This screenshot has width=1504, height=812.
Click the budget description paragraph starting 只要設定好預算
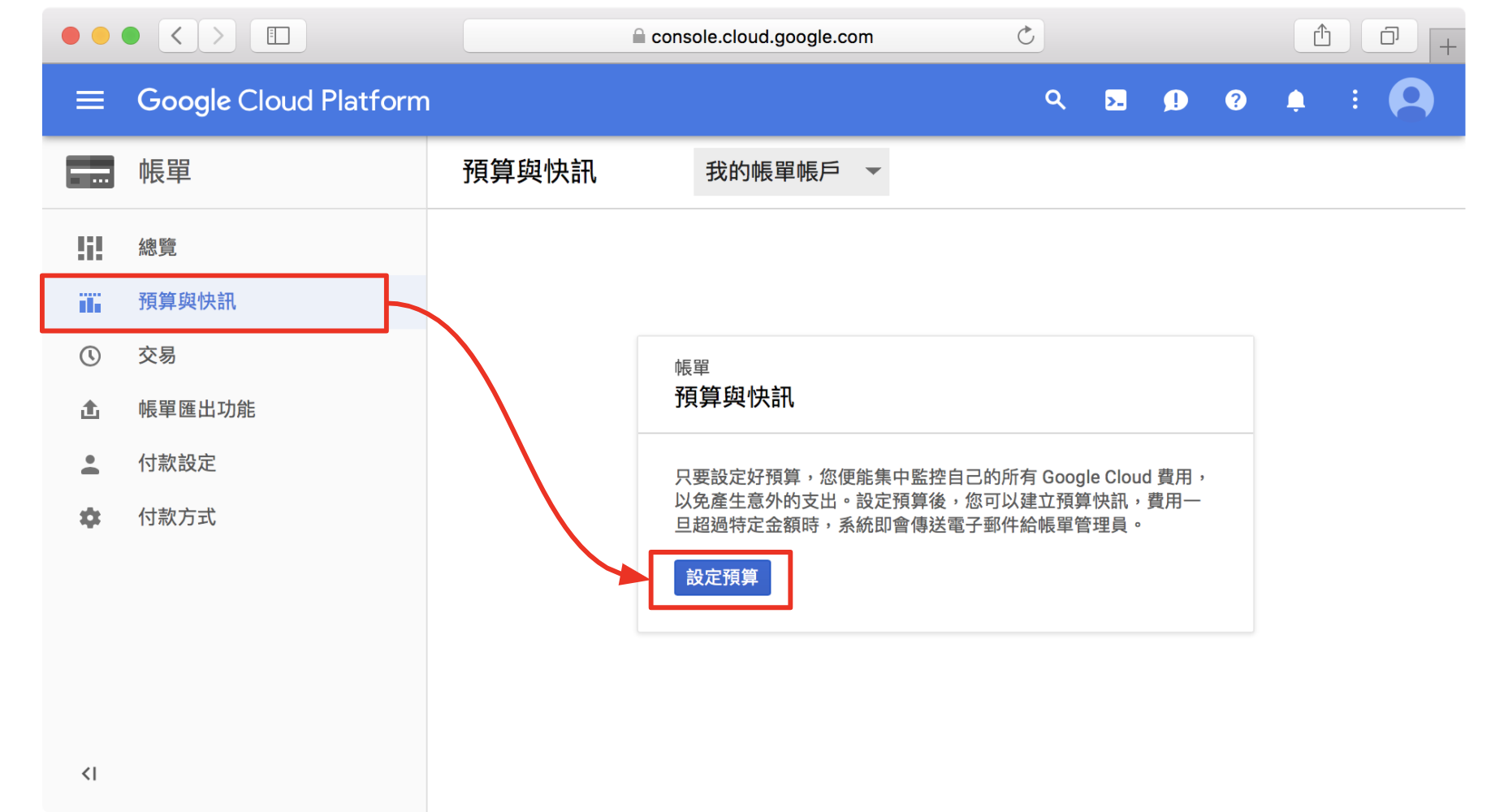point(940,501)
